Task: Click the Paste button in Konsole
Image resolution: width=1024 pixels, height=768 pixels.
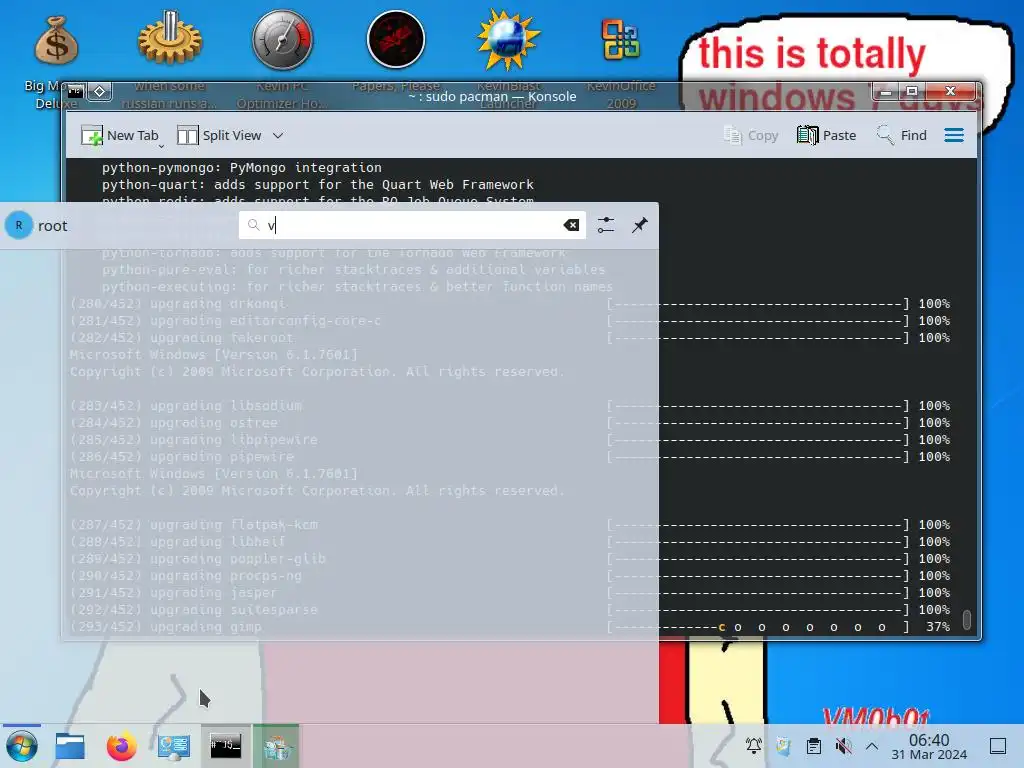Action: click(x=826, y=135)
